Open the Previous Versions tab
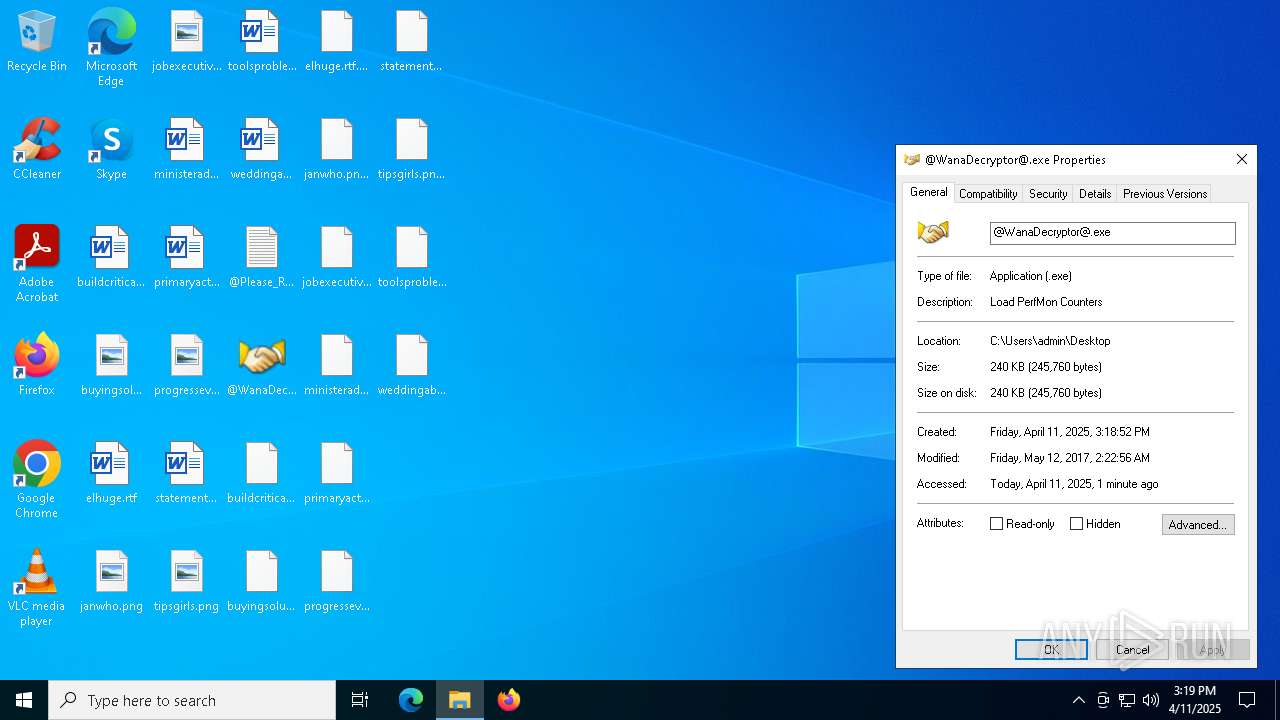This screenshot has width=1280, height=720. (1165, 194)
